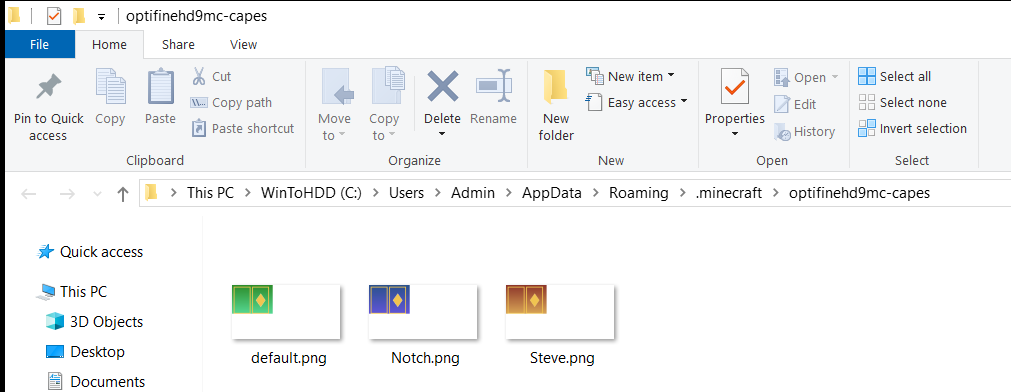Click Select all
1011x392 pixels.
coord(894,76)
